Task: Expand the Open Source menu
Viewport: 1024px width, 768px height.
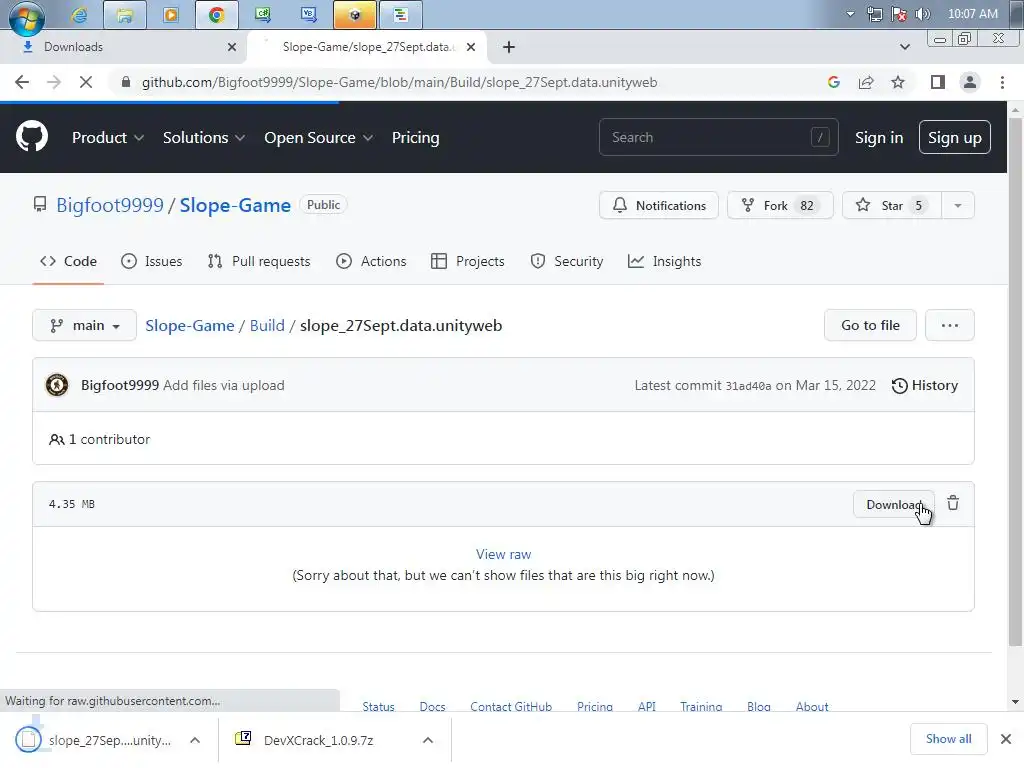Action: coord(318,137)
